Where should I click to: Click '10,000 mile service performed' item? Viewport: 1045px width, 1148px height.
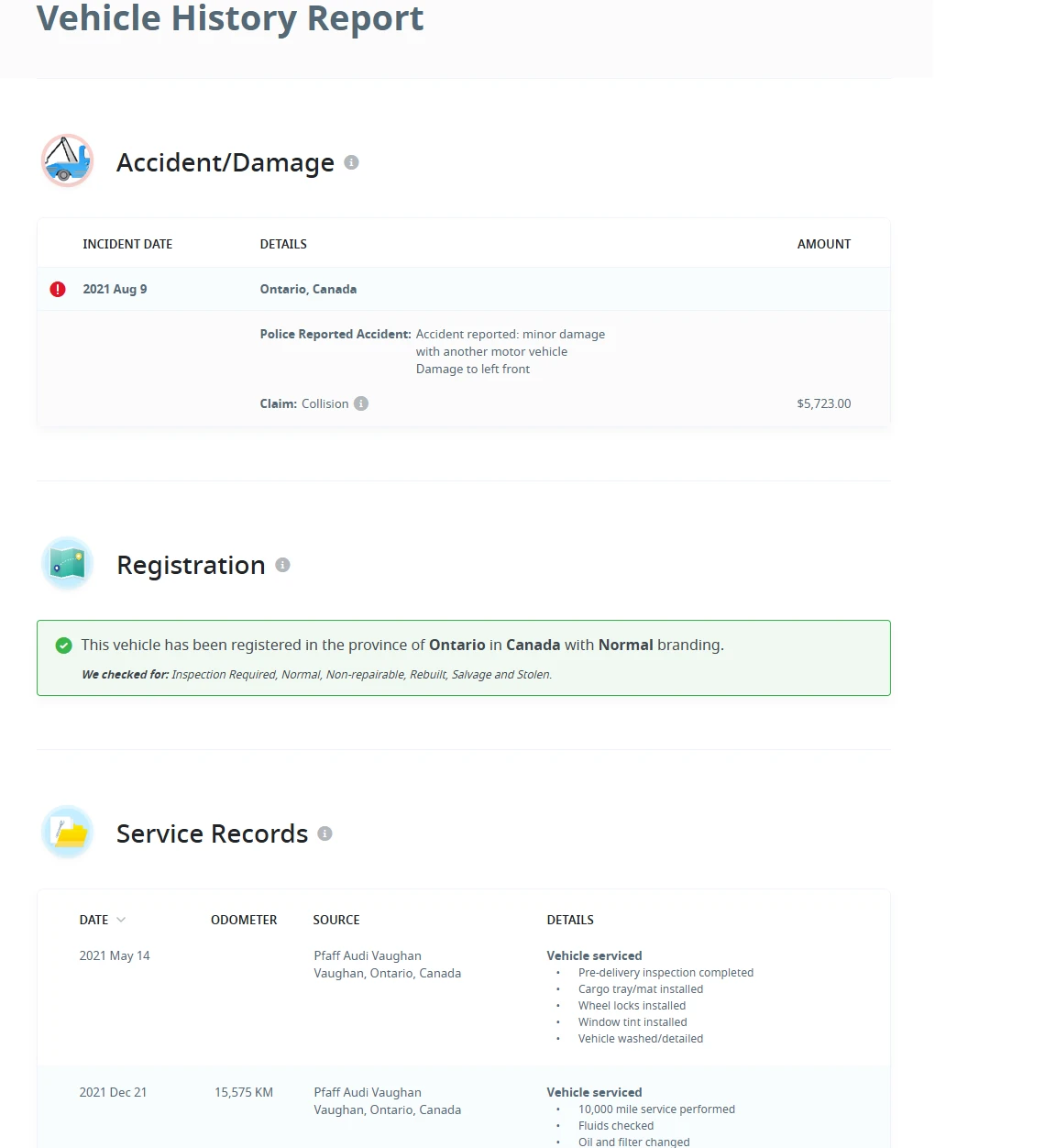tap(656, 1109)
